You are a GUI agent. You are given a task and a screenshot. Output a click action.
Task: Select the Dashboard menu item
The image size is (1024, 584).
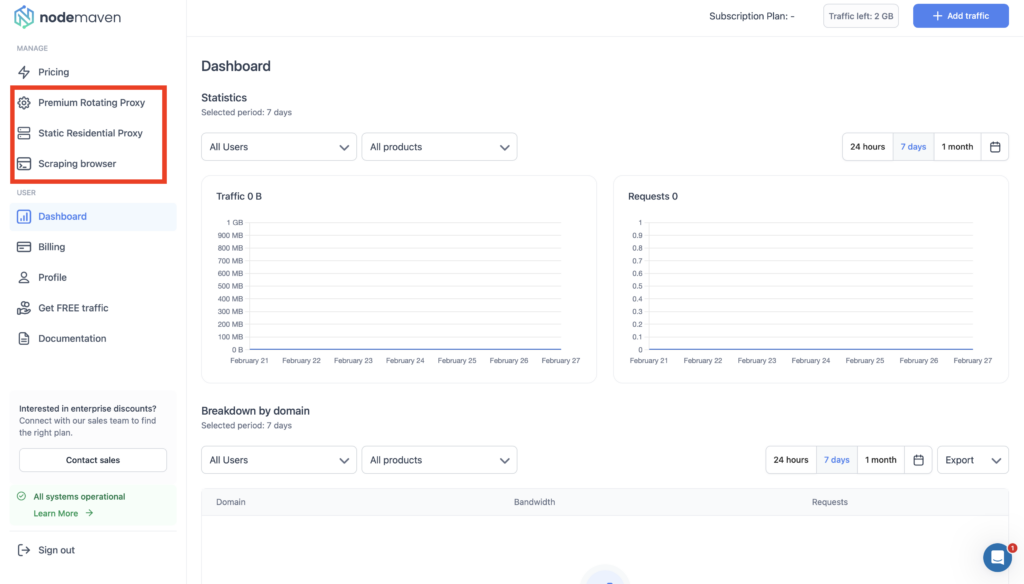[x=93, y=216]
